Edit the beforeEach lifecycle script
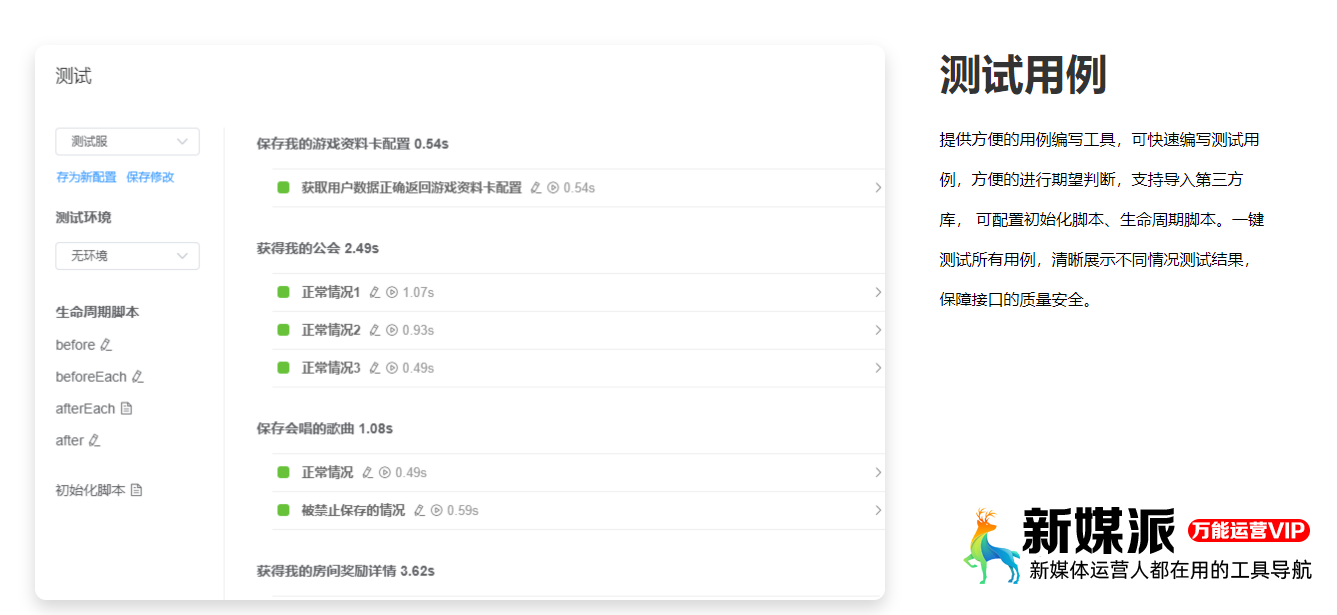 pos(138,377)
